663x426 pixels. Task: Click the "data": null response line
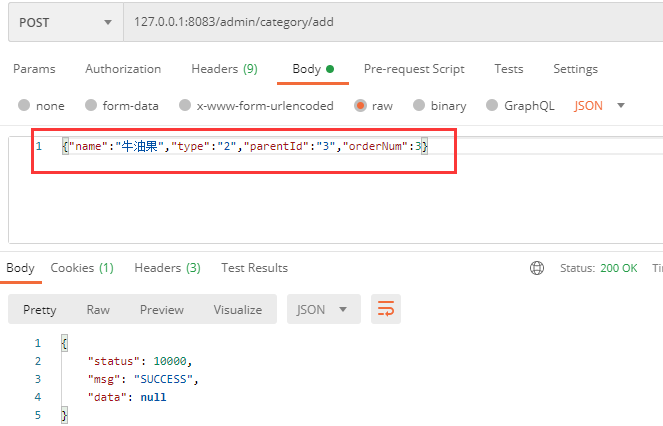click(x=127, y=397)
